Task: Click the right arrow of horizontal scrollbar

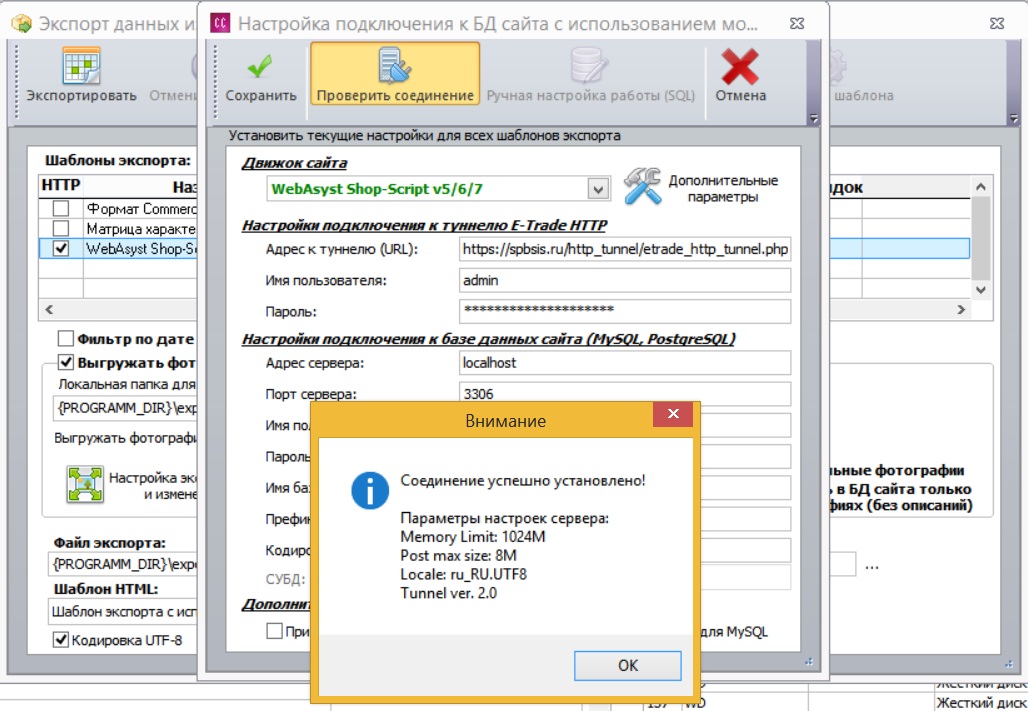Action: 961,309
